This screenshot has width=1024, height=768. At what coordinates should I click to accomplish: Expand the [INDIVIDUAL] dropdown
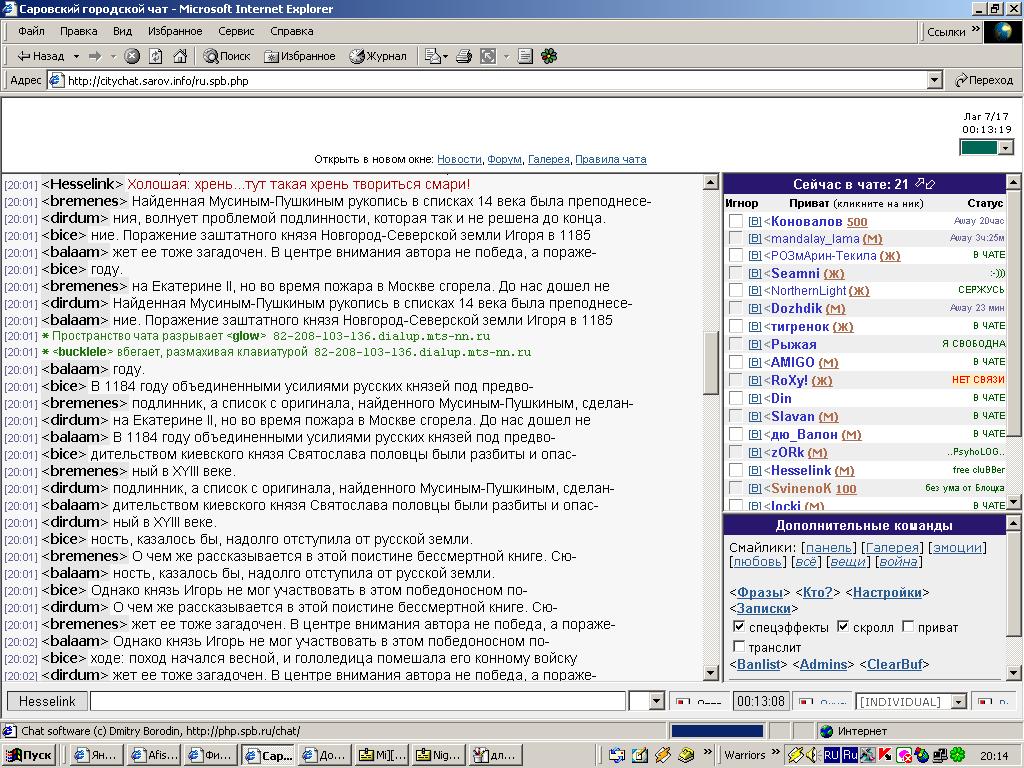[957, 702]
